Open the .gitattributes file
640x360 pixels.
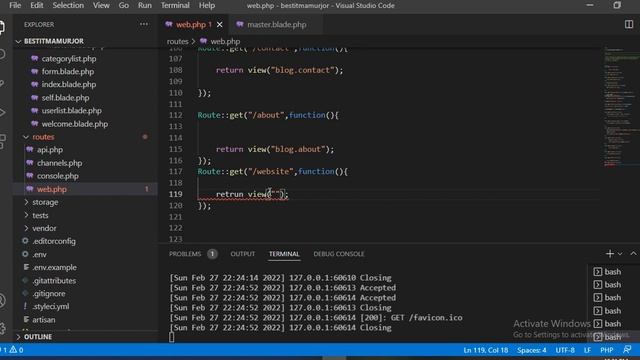[x=54, y=280]
